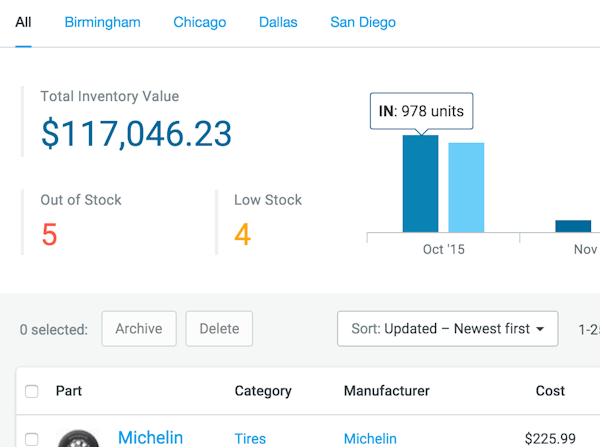Click the orange Low Stock count
The image size is (600, 447).
[x=242, y=235]
